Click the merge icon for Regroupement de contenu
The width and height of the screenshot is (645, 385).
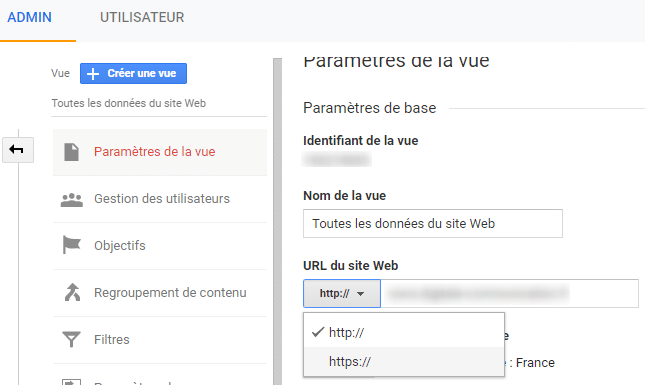pyautogui.click(x=72, y=292)
